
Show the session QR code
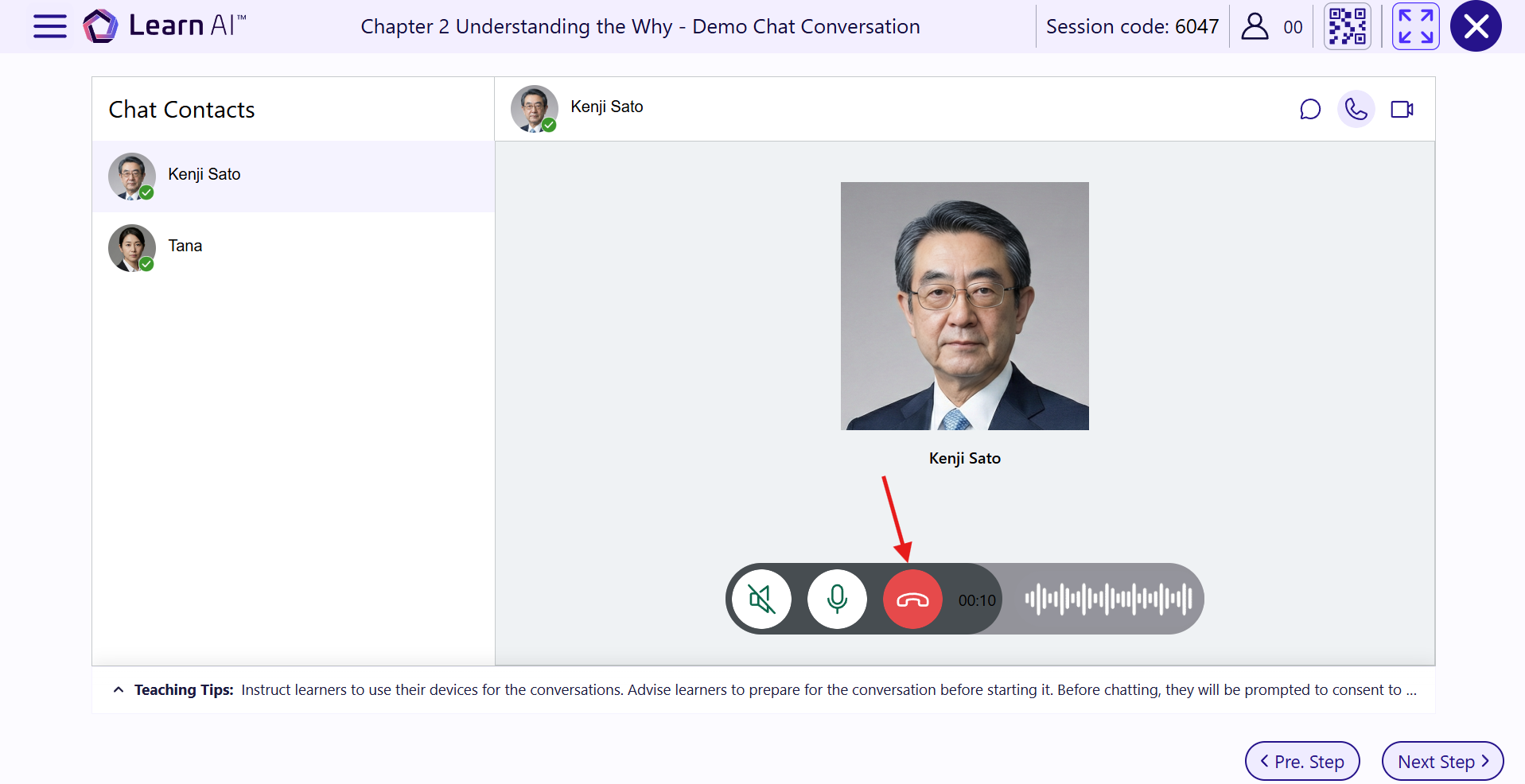click(1347, 26)
